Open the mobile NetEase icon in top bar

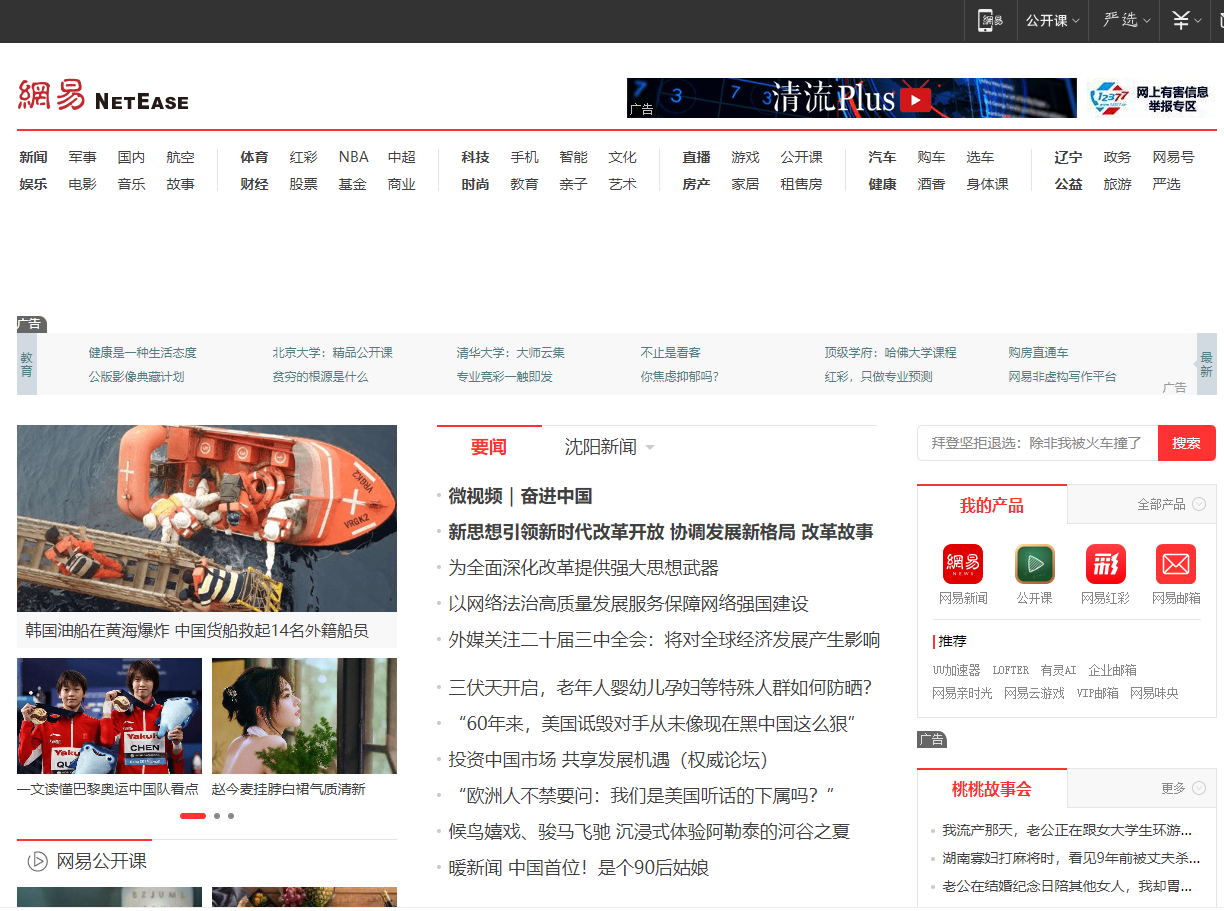pos(990,20)
